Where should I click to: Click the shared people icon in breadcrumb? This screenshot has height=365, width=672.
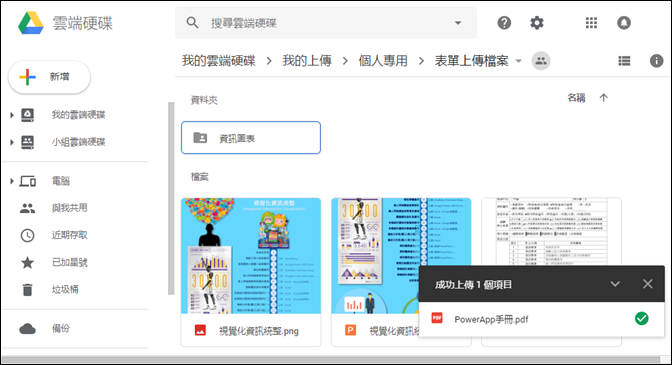pos(541,61)
